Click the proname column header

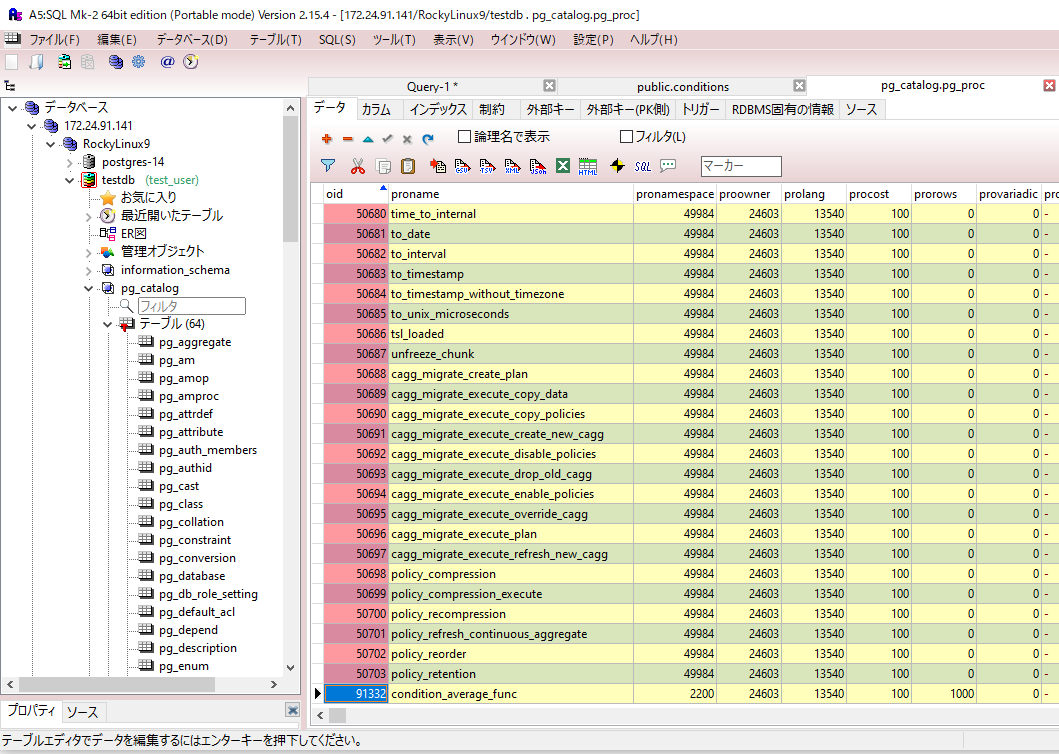click(511, 194)
